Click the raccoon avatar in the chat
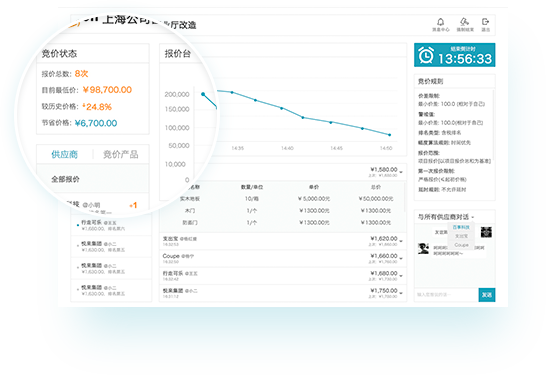This screenshot has height=375, width=546. [486, 232]
